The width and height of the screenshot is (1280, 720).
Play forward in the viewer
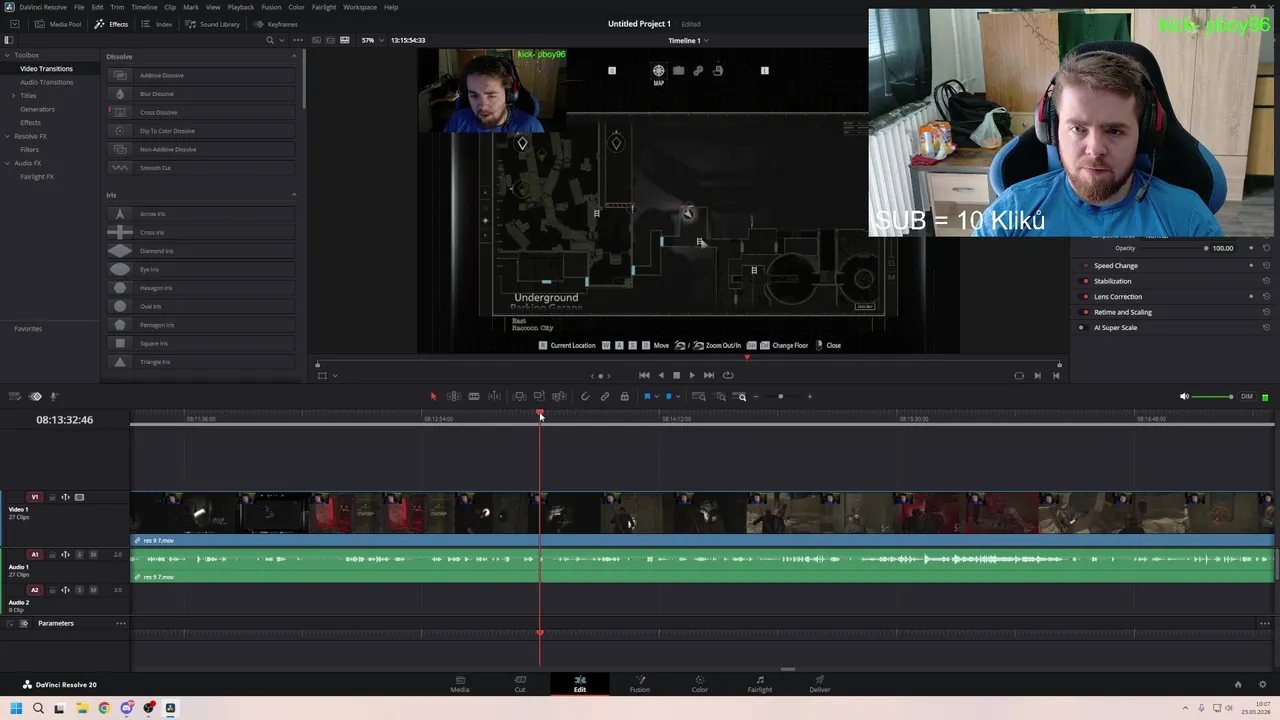[692, 376]
